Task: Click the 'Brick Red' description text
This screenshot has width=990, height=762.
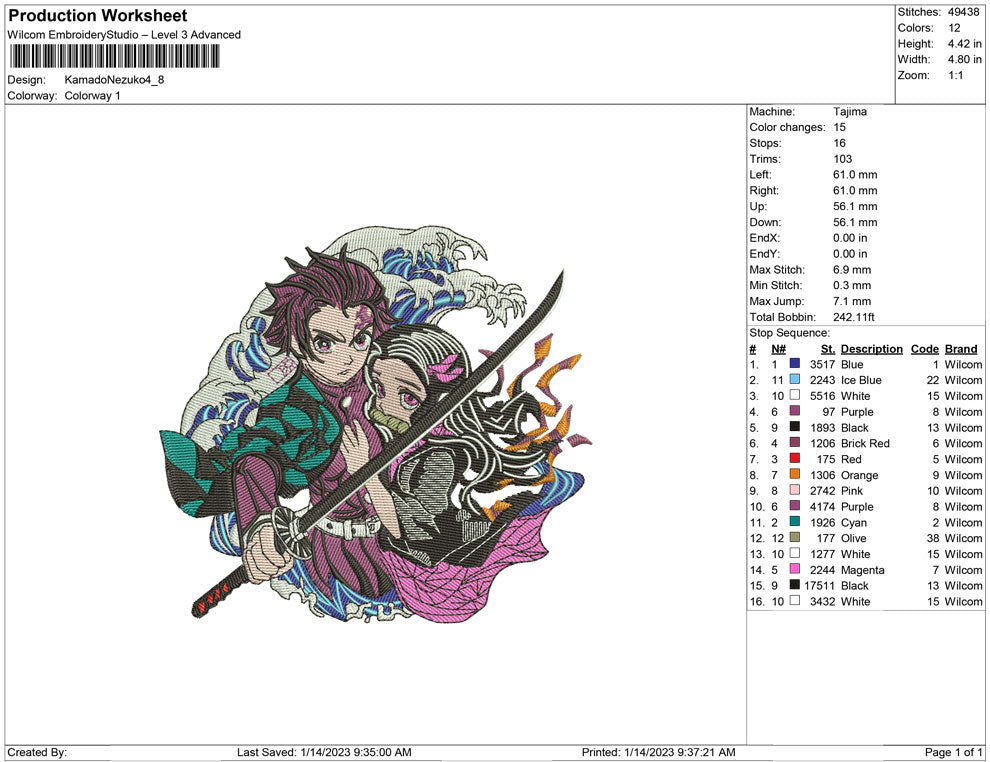Action: click(x=865, y=443)
